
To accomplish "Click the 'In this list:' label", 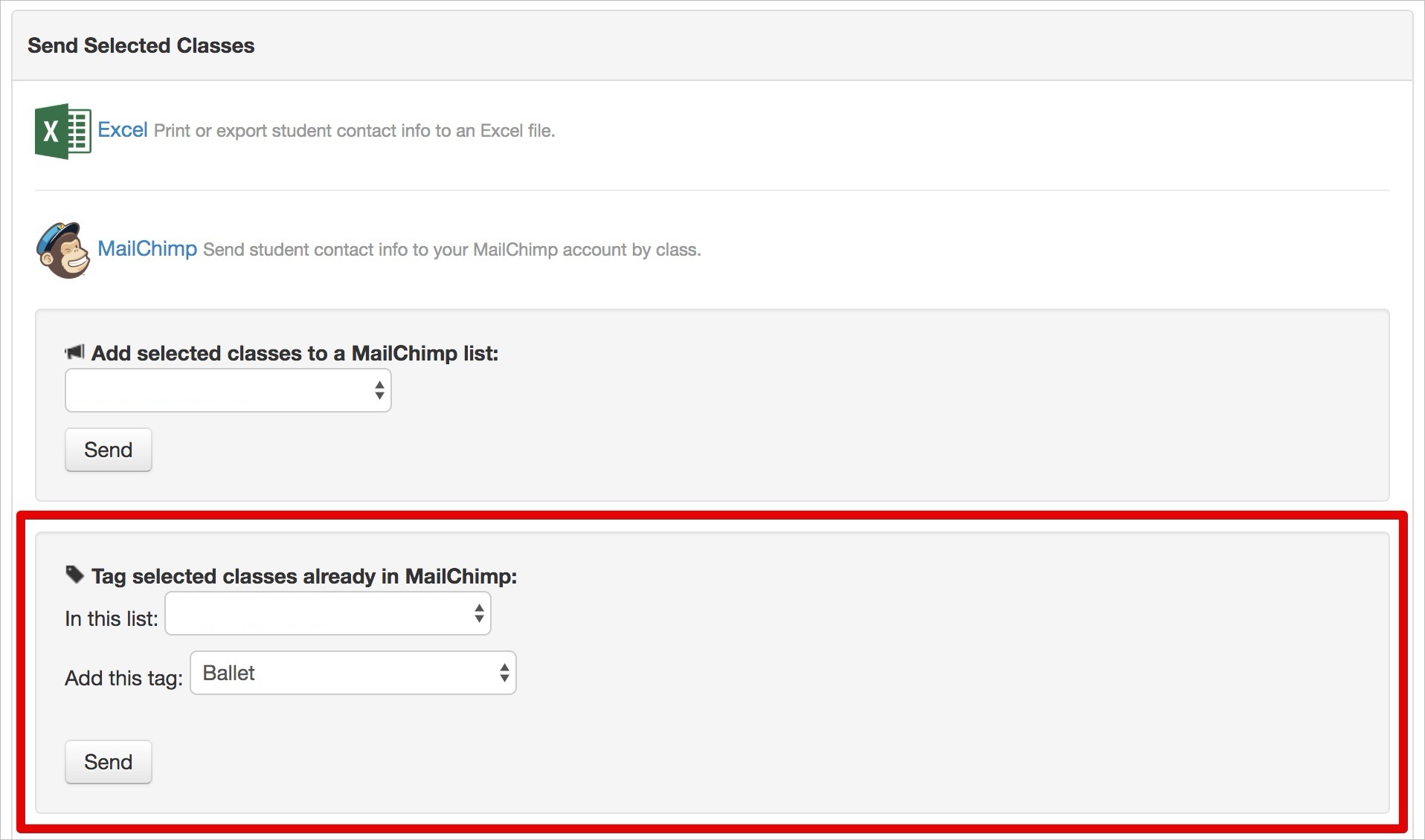I will pos(112,619).
